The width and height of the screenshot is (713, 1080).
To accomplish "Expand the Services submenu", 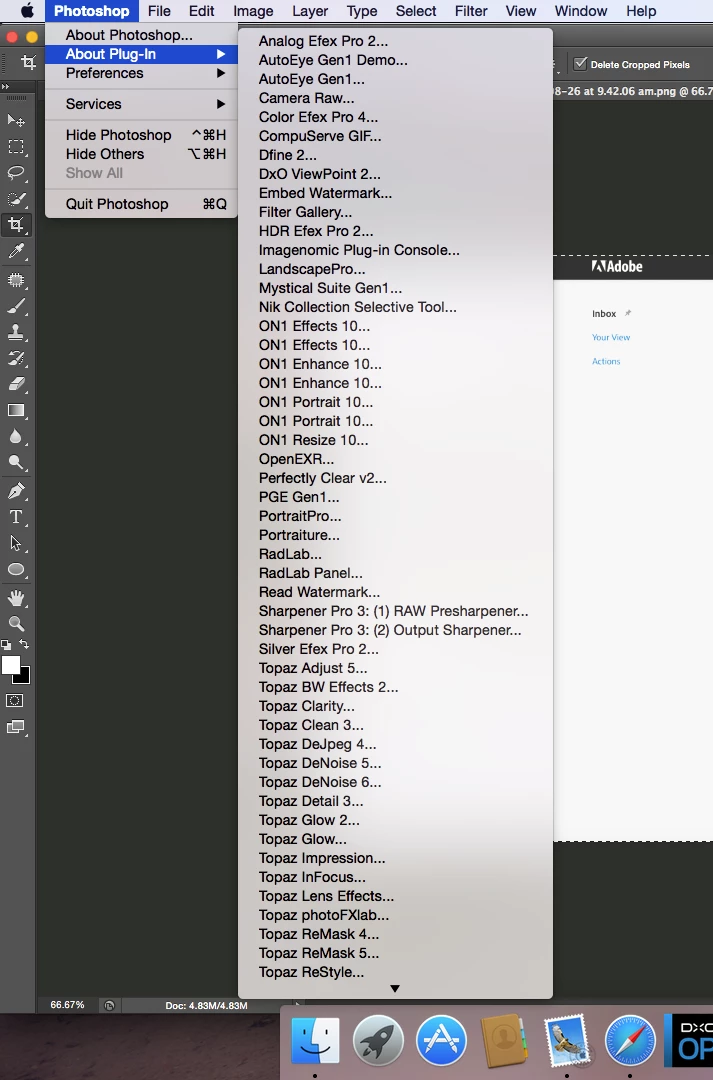I will pyautogui.click(x=141, y=104).
